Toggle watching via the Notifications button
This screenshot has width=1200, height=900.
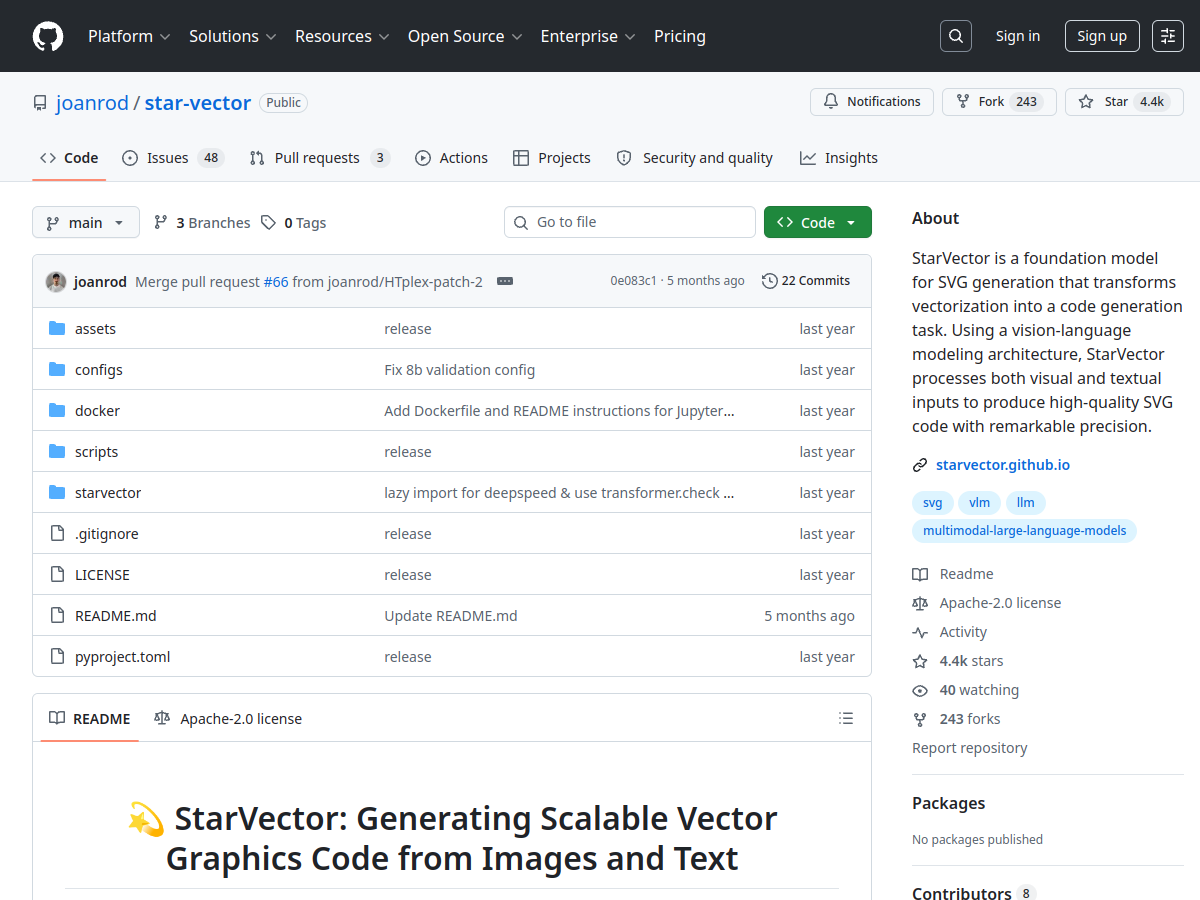tap(871, 101)
